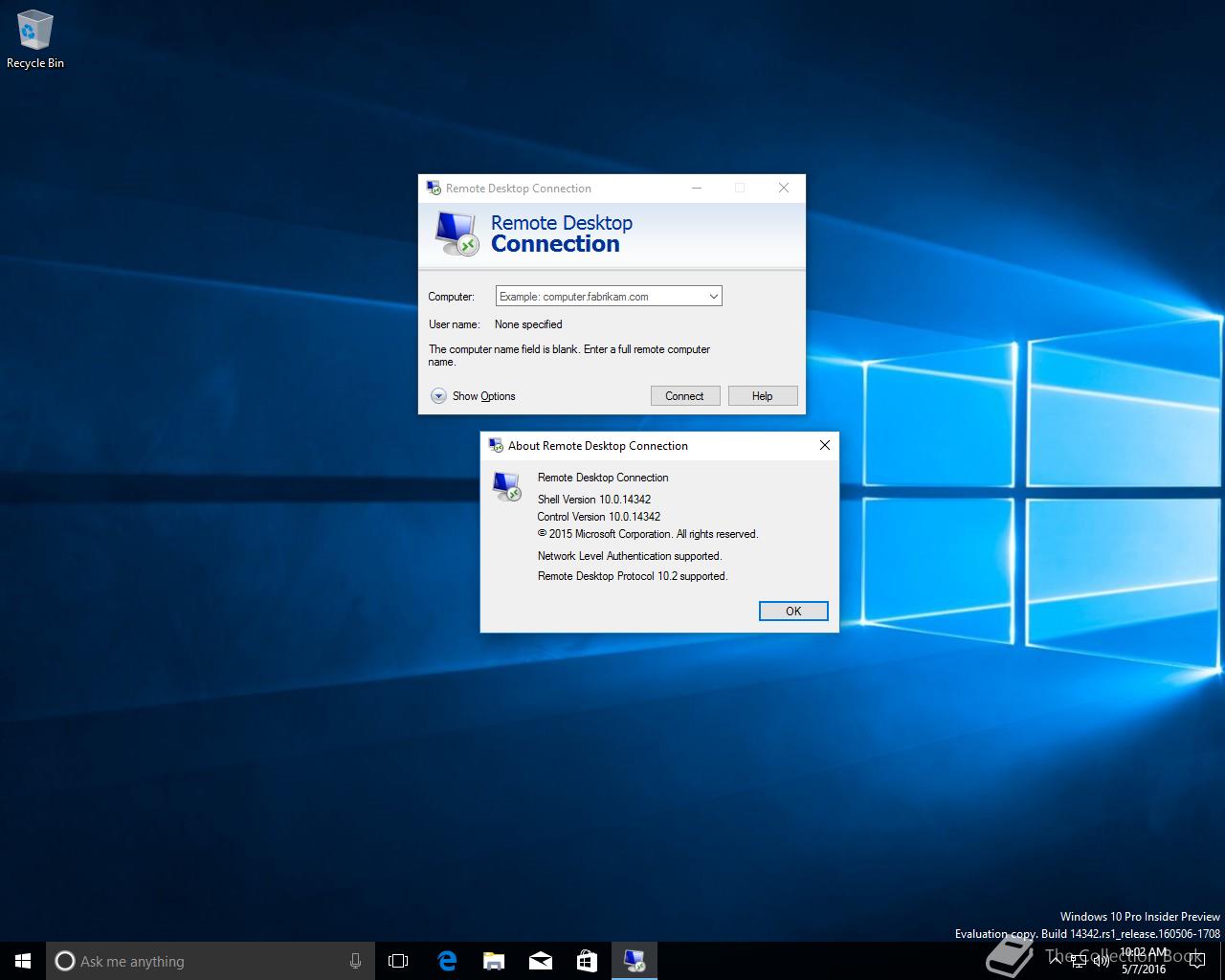Click the large Remote Desktop banner logo
Viewport: 1225px width, 980px height.
(457, 234)
